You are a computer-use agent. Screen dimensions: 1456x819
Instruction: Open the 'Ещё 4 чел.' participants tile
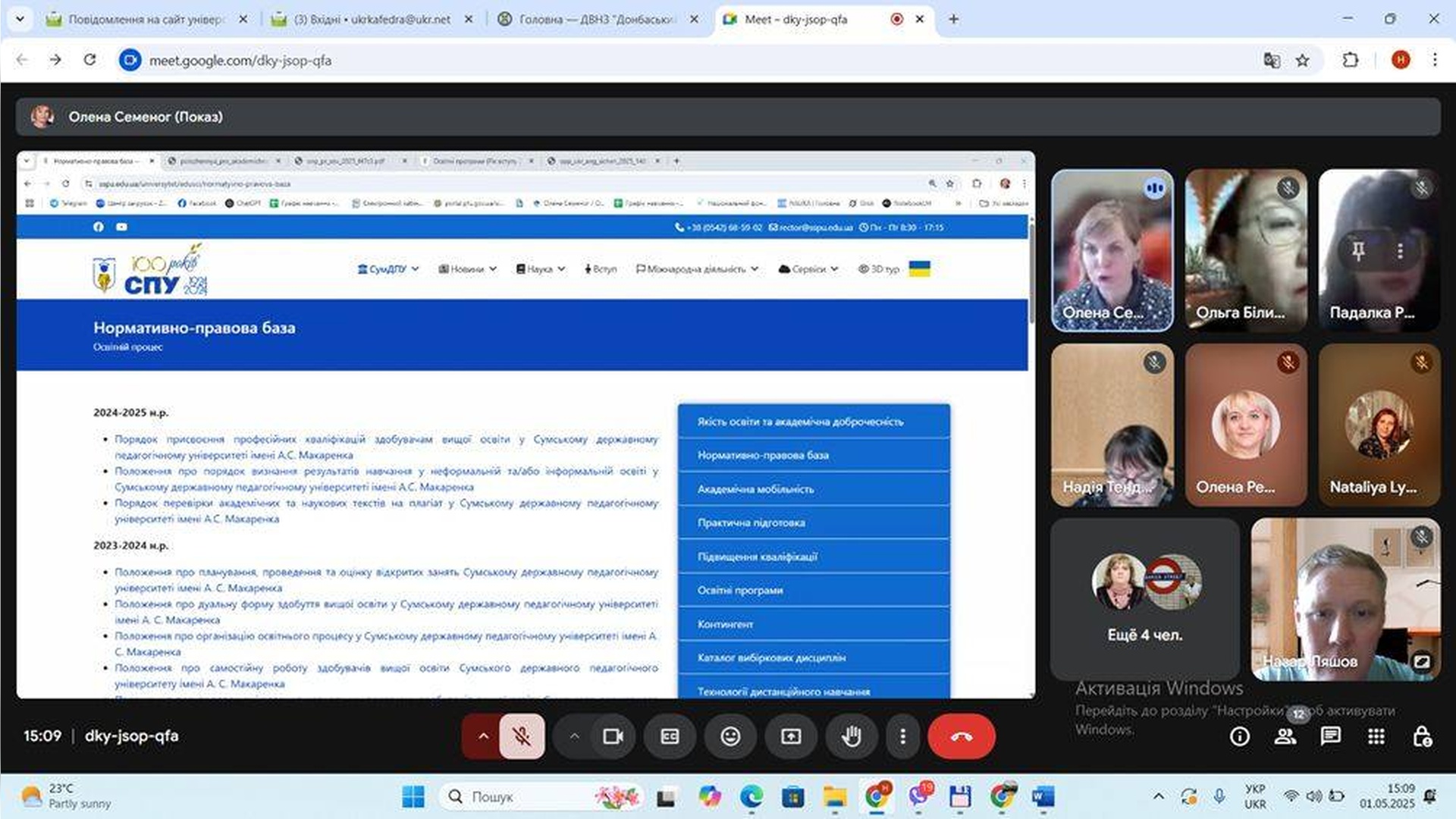[x=1145, y=599]
